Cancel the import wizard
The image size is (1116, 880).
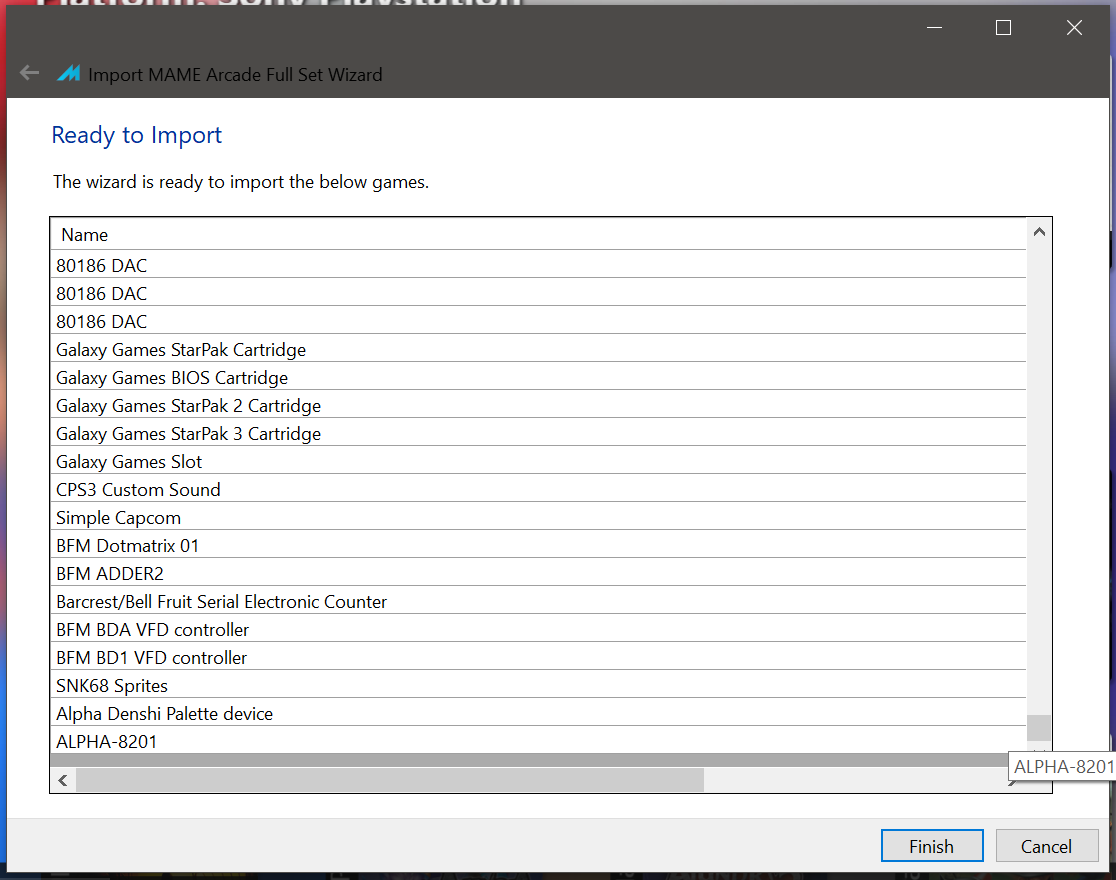click(1046, 846)
